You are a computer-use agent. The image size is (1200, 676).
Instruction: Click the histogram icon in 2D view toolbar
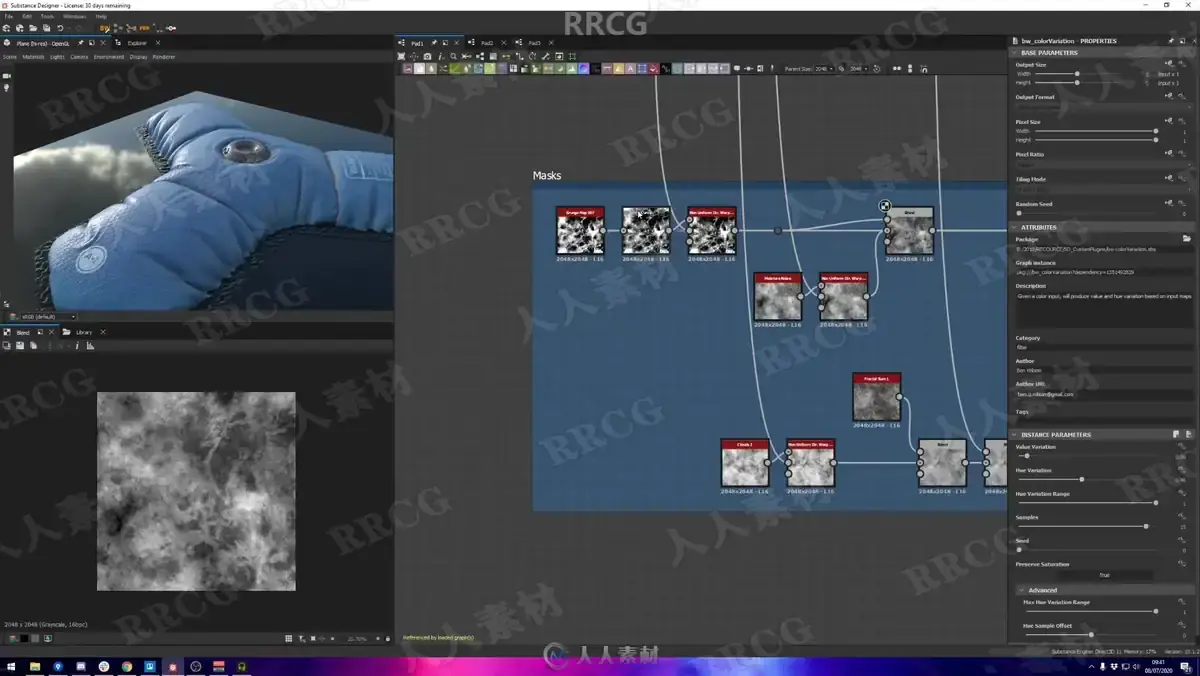click(x=90, y=346)
